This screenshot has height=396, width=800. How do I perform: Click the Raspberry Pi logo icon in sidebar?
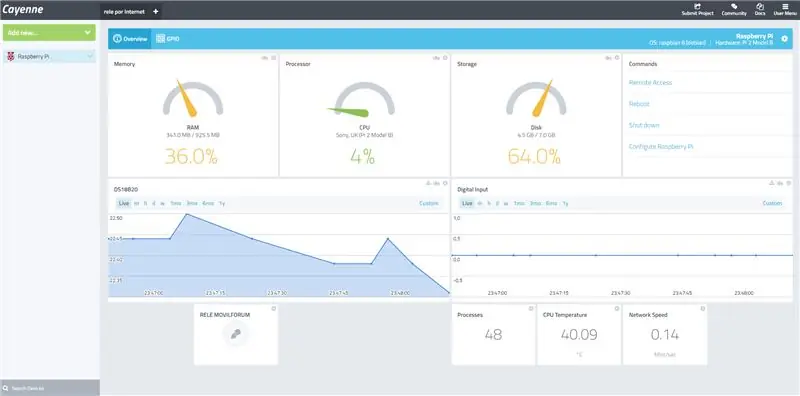pyautogui.click(x=10, y=57)
